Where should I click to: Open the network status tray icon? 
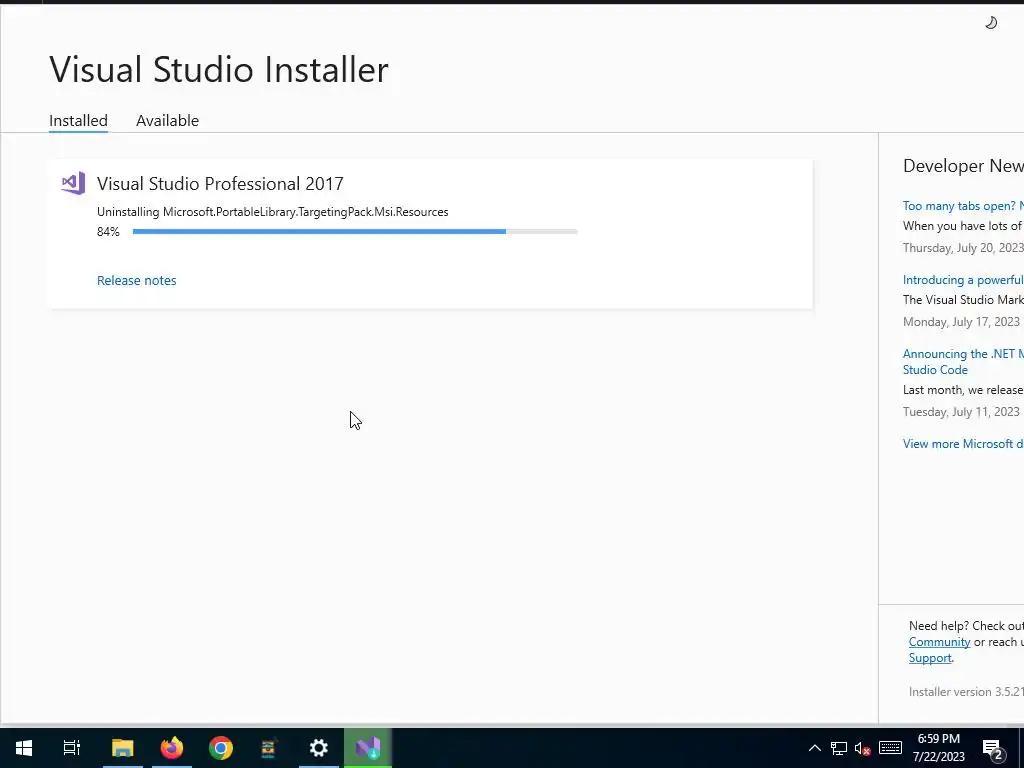click(x=839, y=748)
